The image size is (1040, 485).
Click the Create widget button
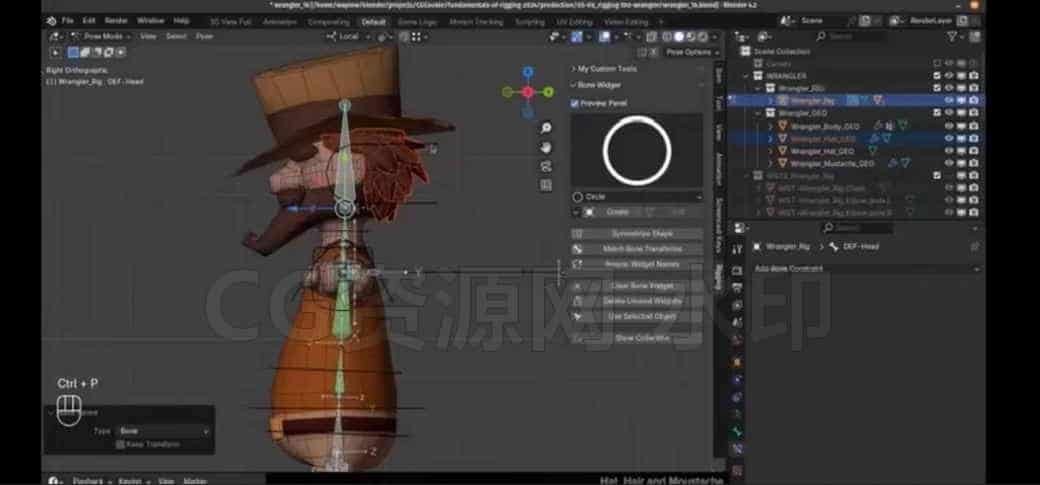click(616, 212)
